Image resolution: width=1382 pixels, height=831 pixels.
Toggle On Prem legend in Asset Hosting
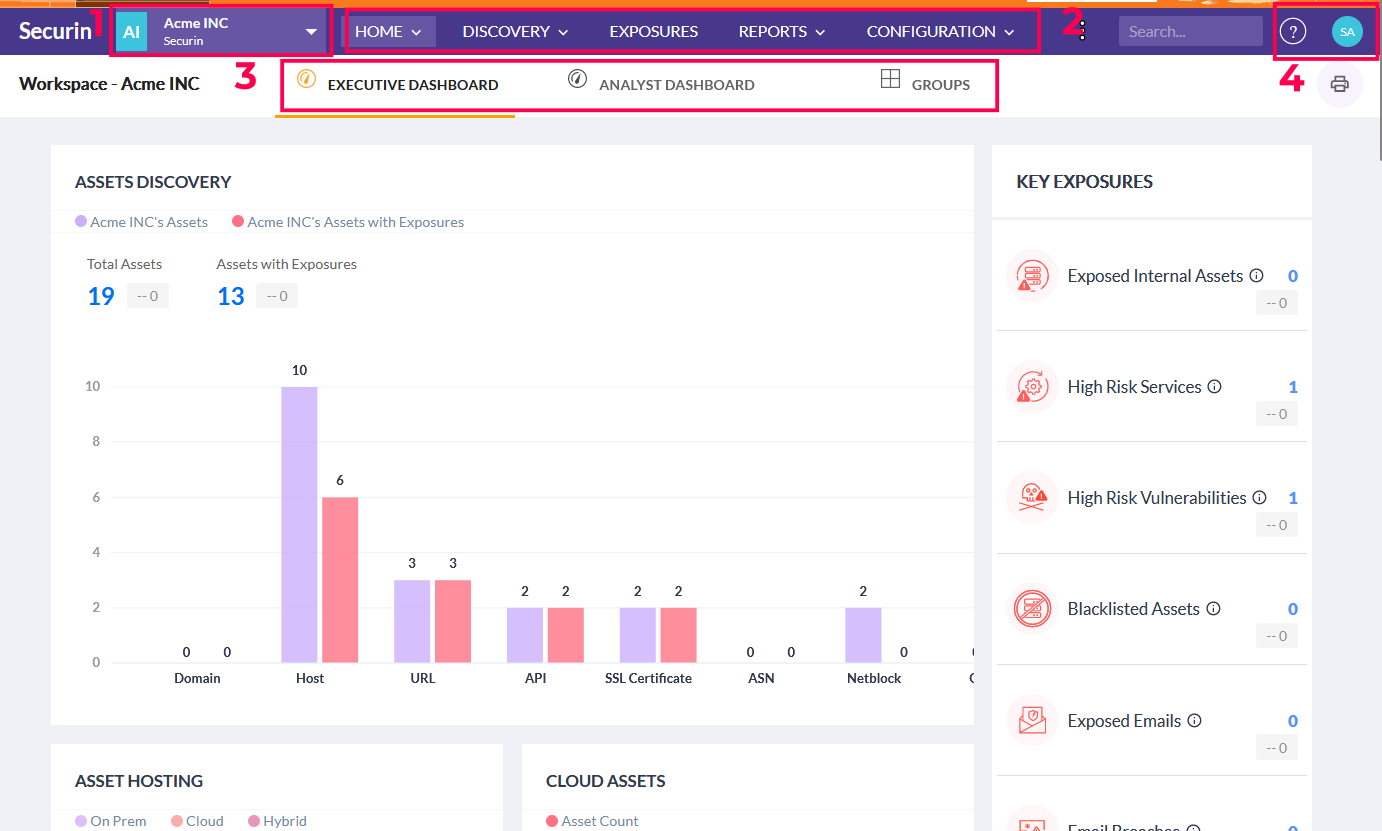111,821
